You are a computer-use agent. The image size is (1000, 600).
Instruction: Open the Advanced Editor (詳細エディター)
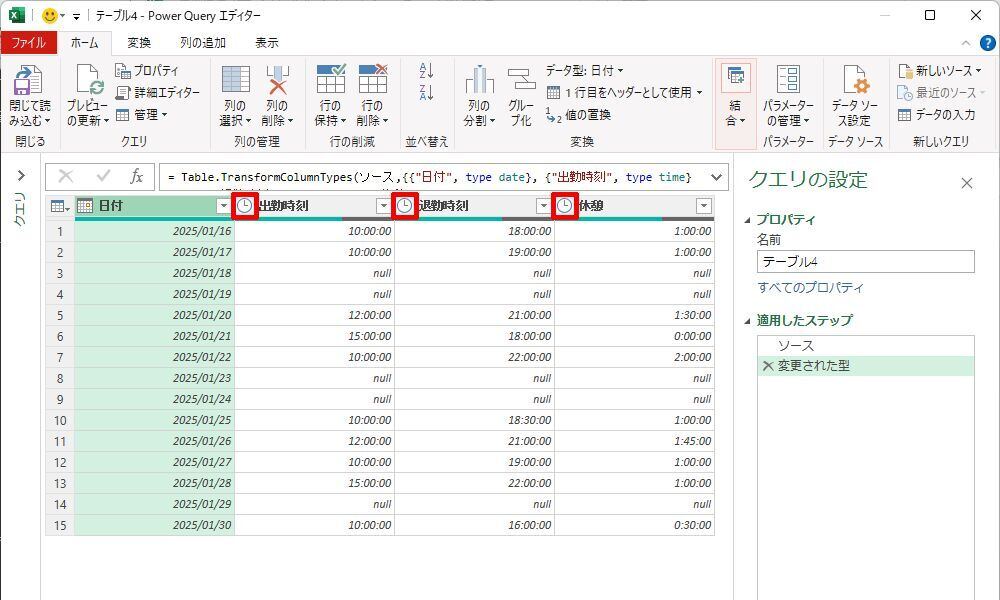tap(158, 92)
